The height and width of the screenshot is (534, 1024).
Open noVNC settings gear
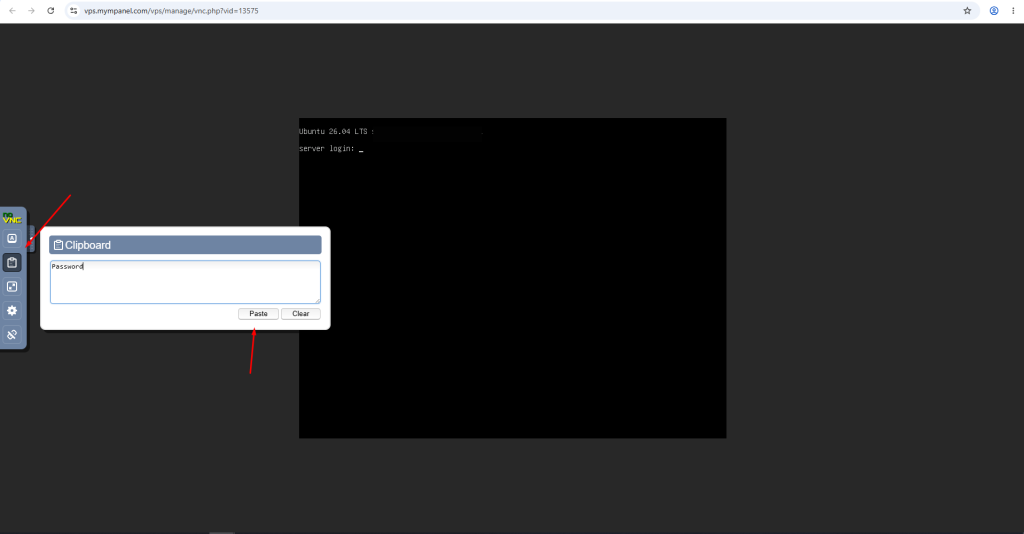[12, 311]
